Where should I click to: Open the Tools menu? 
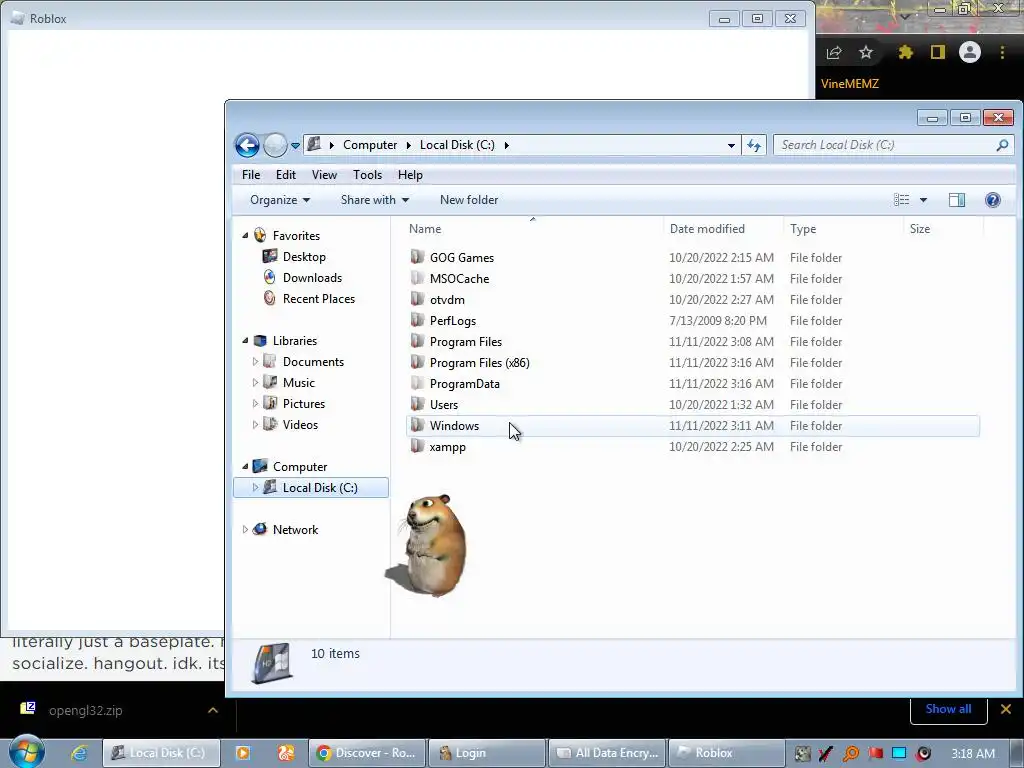(x=367, y=175)
